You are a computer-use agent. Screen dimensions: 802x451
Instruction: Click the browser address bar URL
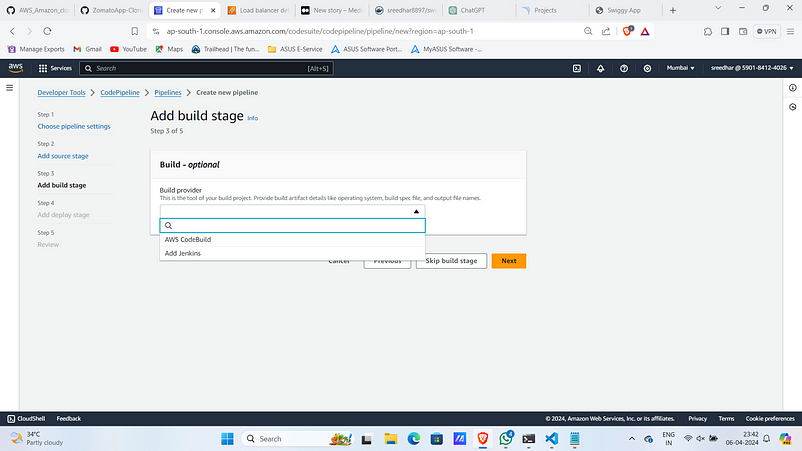point(320,31)
